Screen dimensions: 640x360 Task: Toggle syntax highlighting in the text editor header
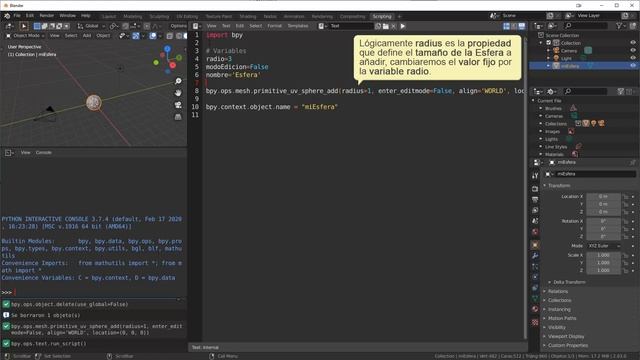pyautogui.click(x=521, y=26)
